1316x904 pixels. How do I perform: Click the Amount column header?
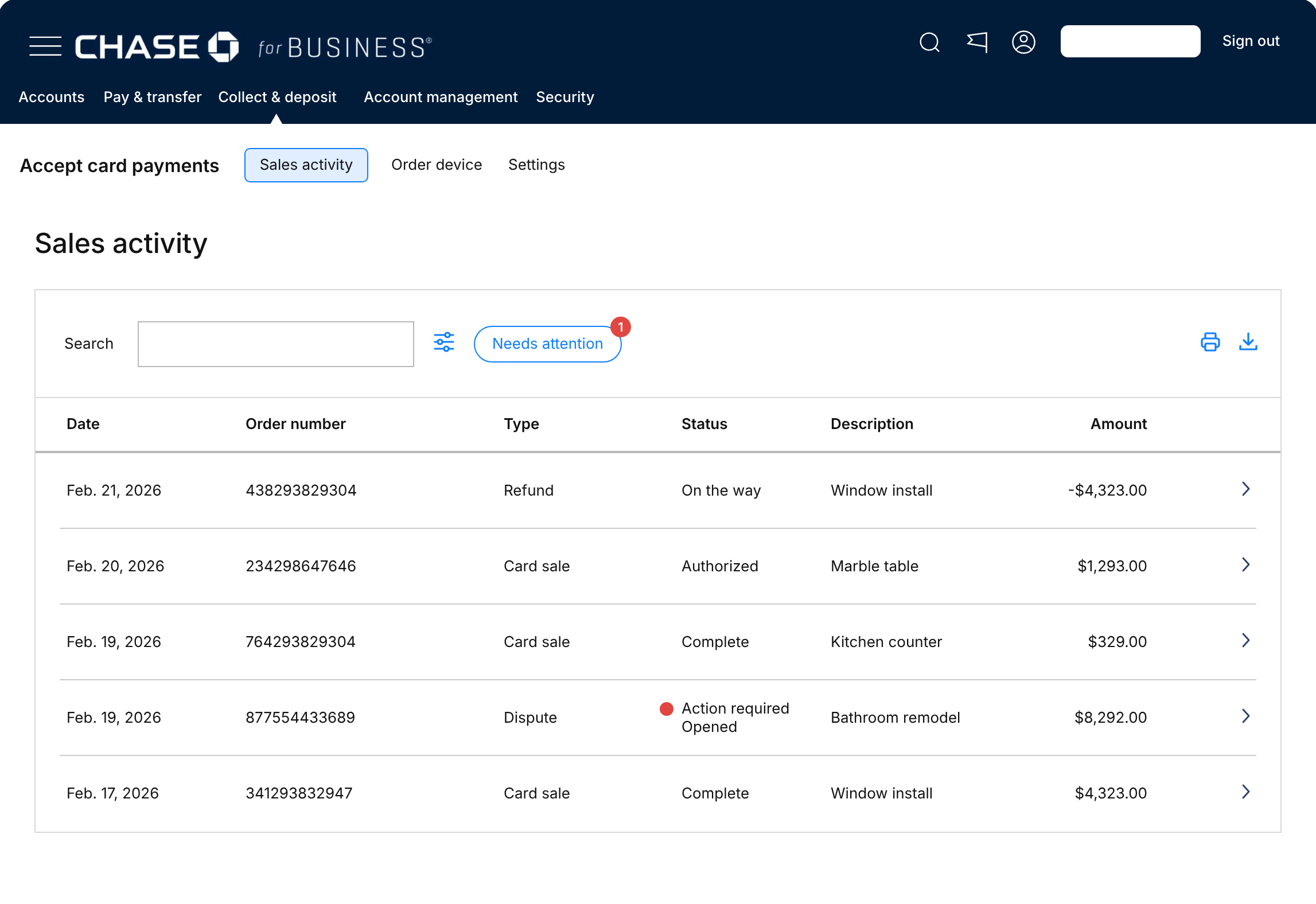click(1119, 424)
